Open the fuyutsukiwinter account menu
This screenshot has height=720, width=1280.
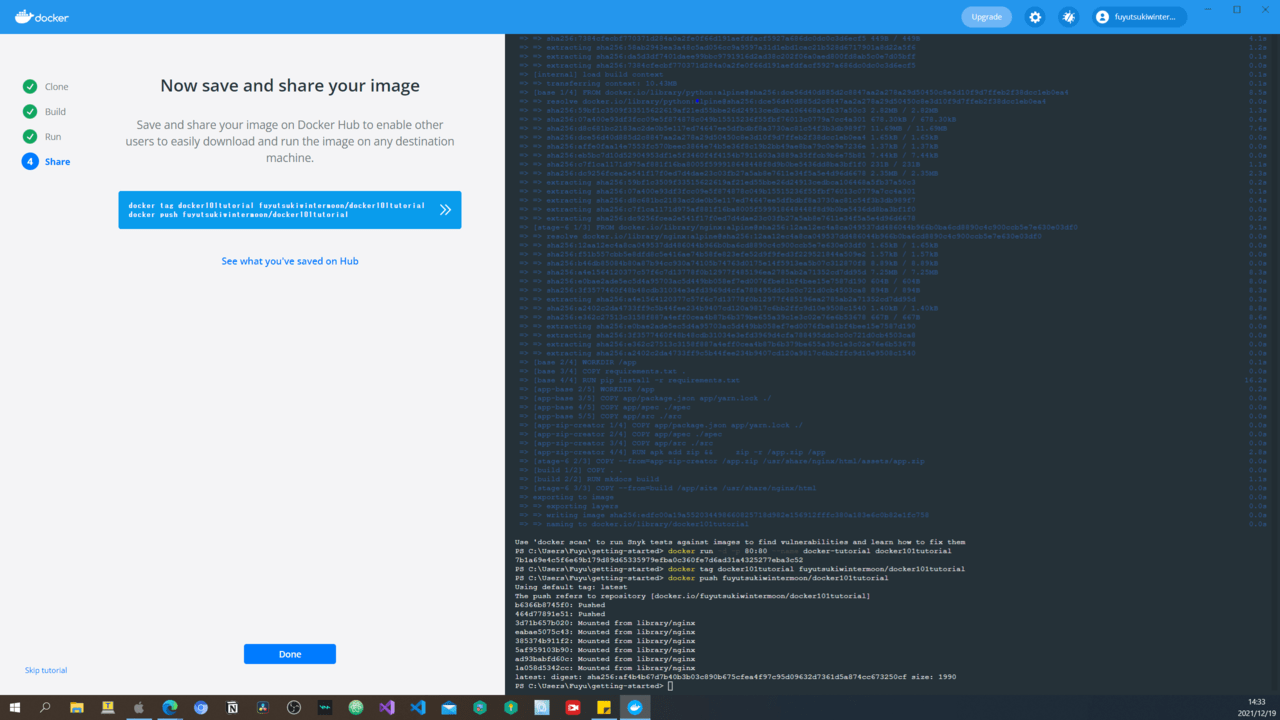point(1141,17)
